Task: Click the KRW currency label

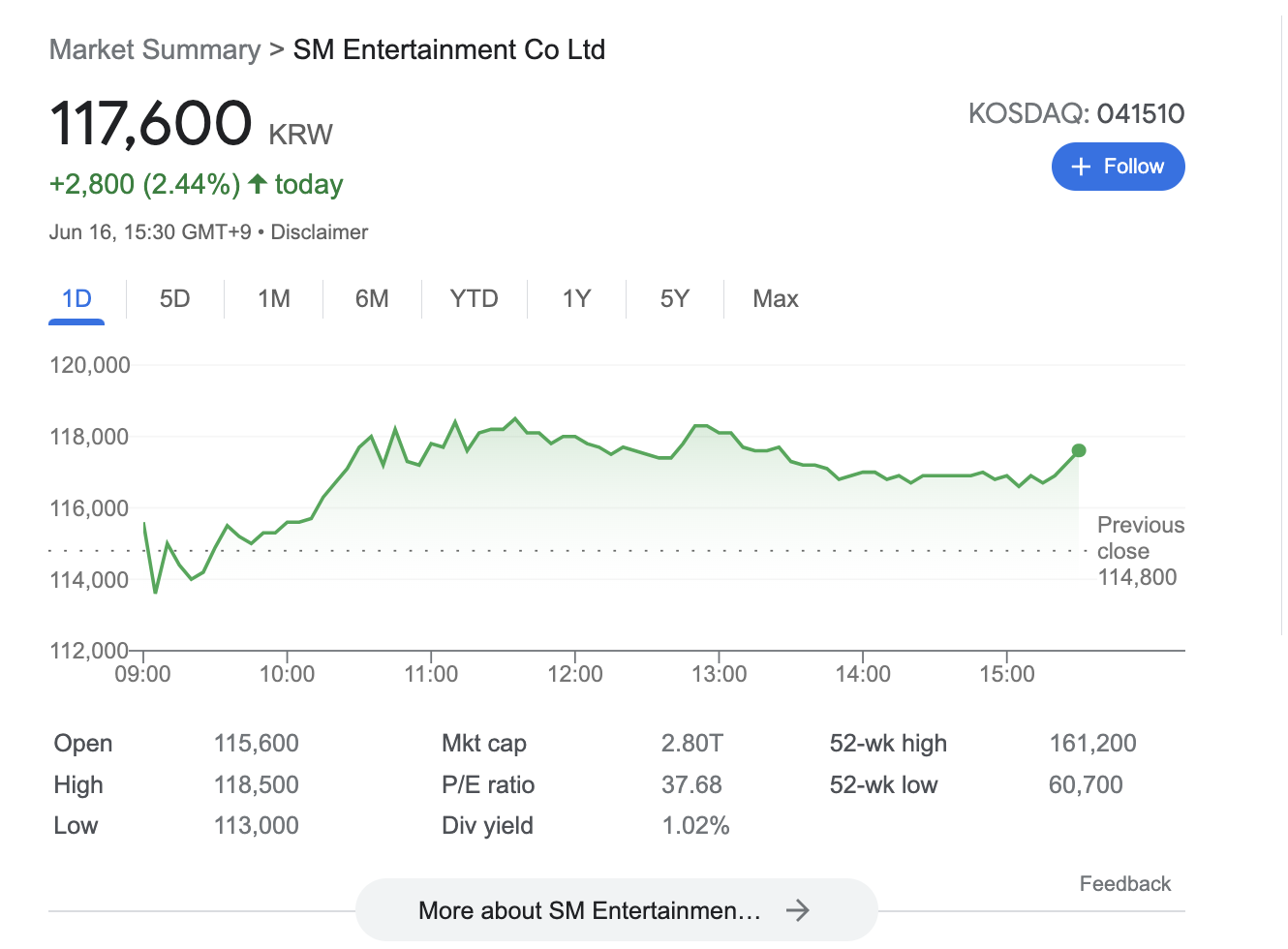Action: [x=300, y=135]
